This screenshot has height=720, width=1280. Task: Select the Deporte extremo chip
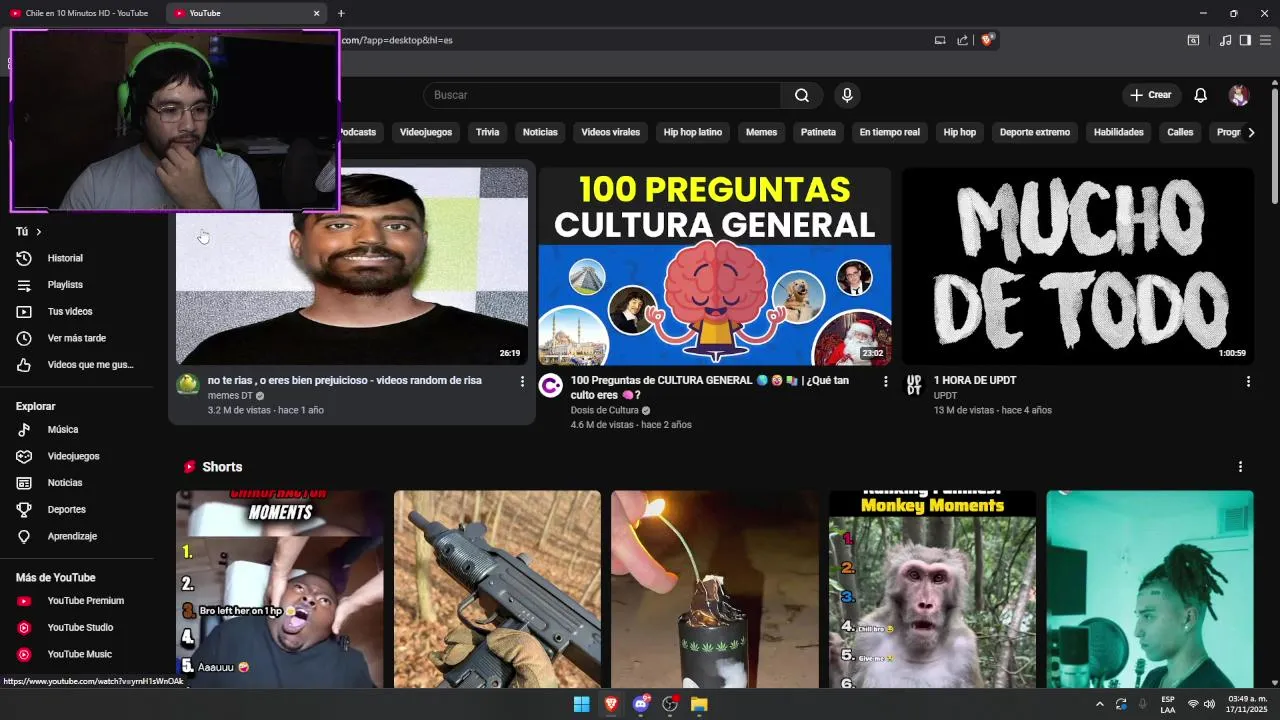tap(1035, 132)
